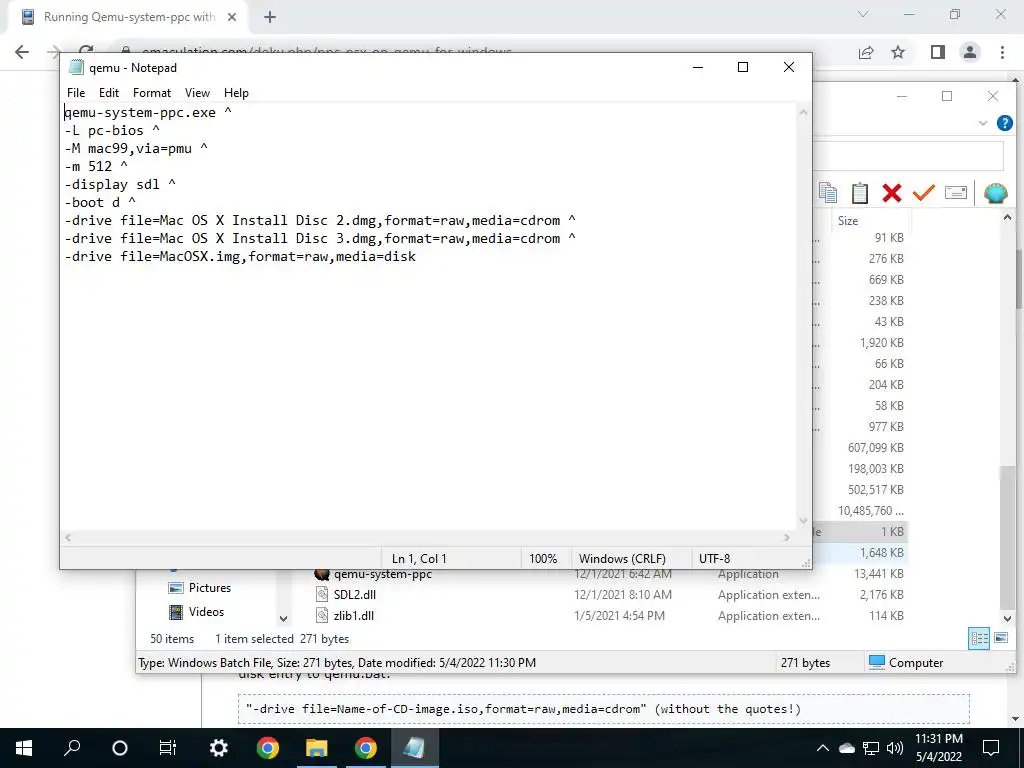Viewport: 1024px width, 768px height.
Task: Open Explorer Help blue question icon
Action: [1004, 123]
